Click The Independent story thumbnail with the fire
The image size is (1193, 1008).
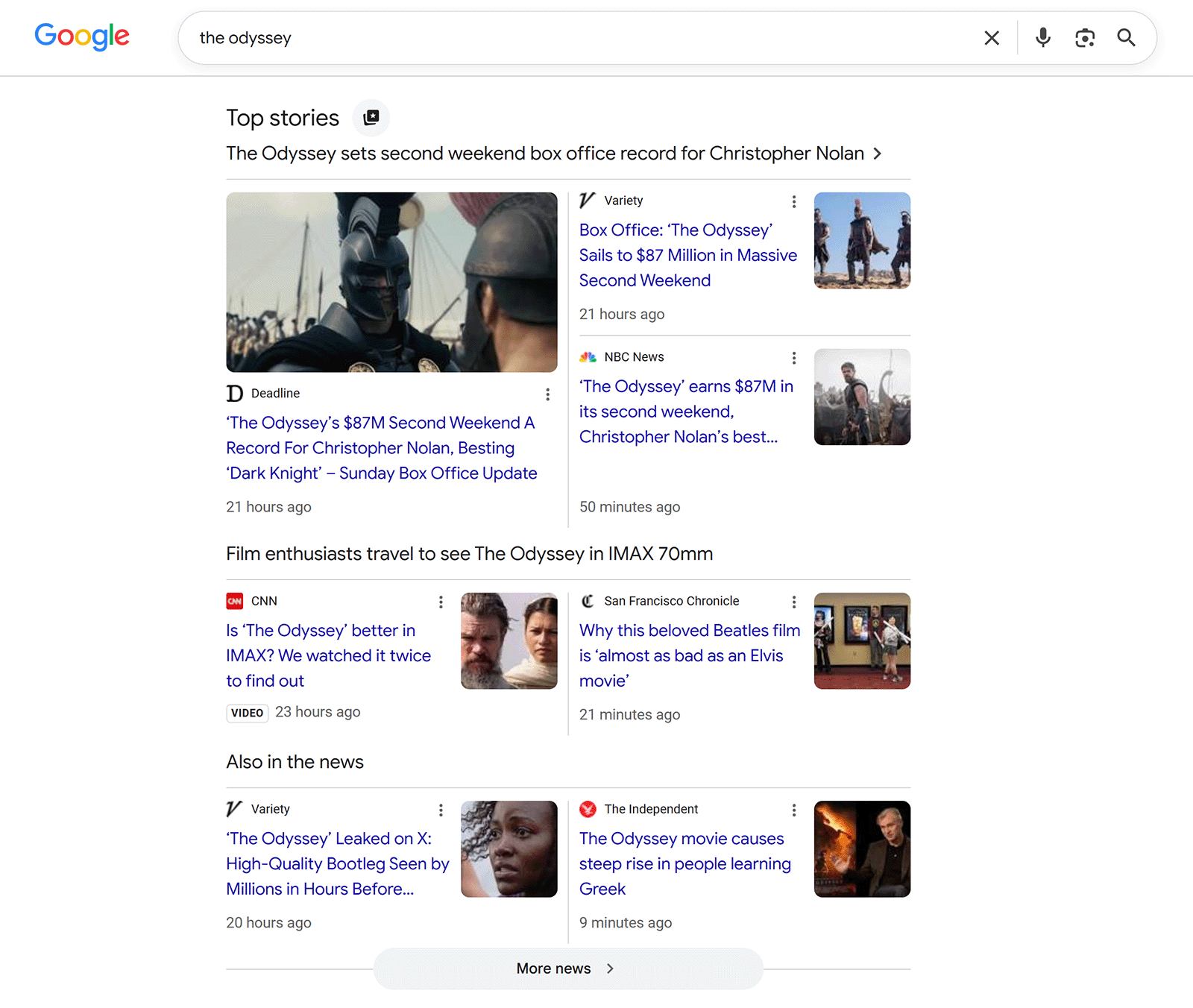(862, 848)
